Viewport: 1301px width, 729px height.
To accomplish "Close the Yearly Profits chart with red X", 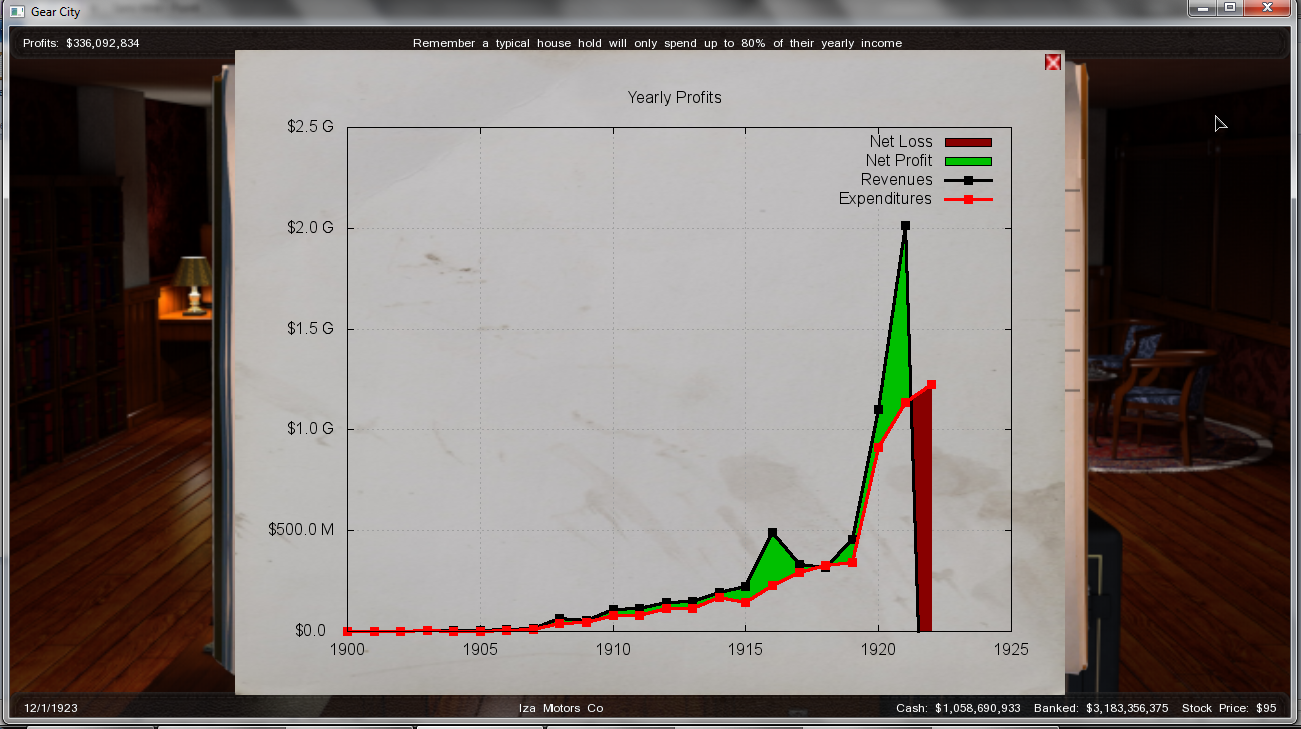I will coord(1052,62).
